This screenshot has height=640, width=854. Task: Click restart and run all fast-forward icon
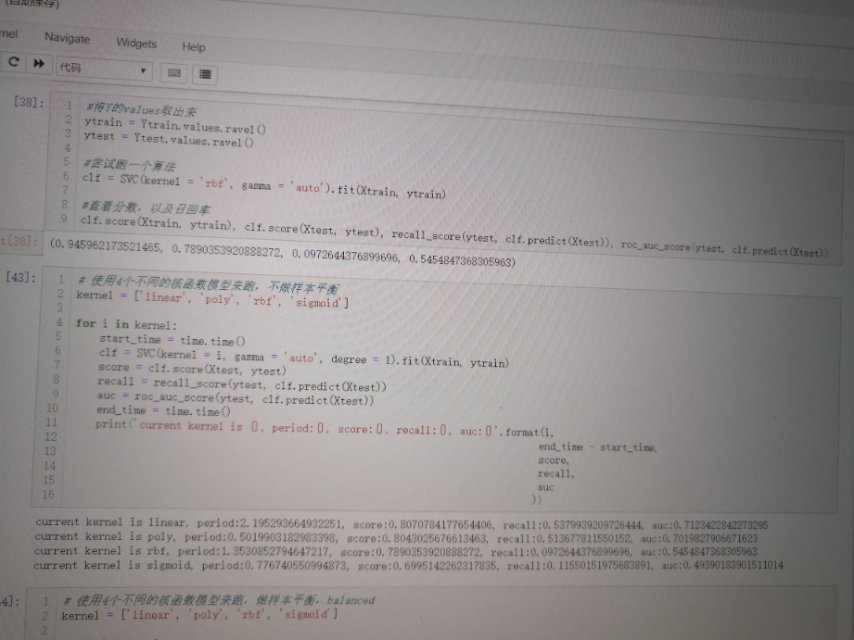(x=39, y=63)
